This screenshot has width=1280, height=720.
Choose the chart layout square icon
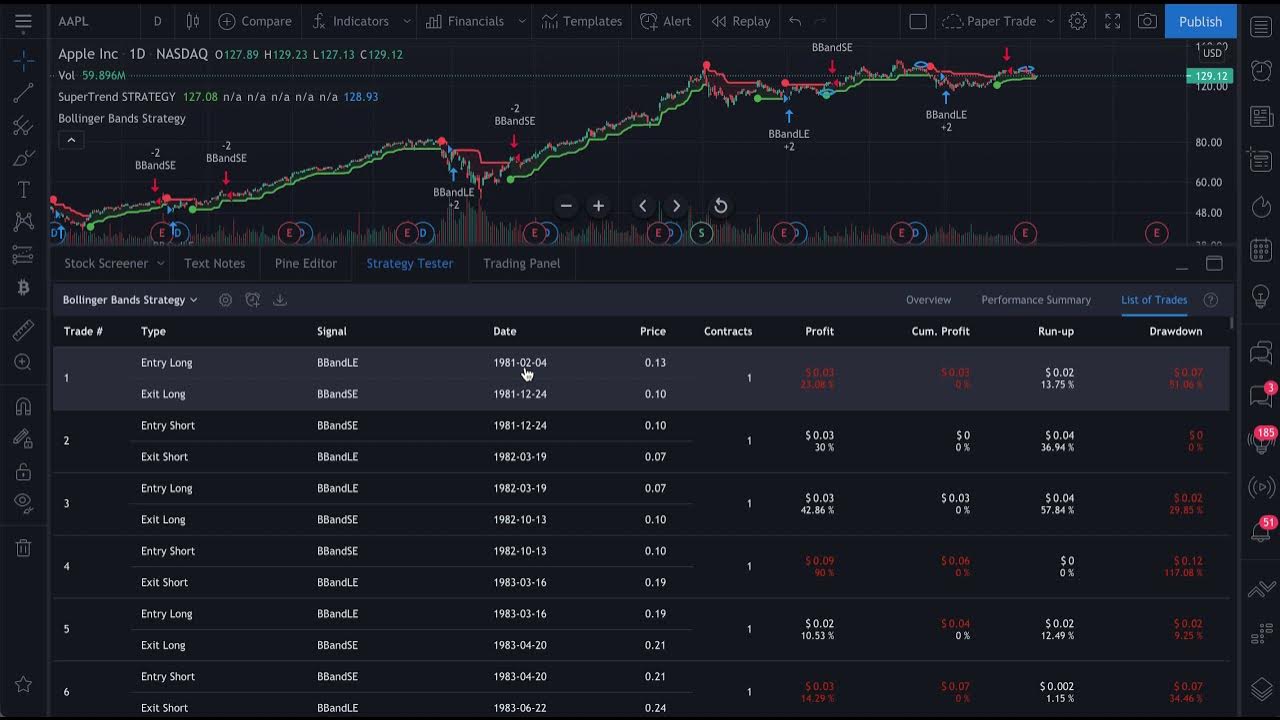click(x=918, y=21)
